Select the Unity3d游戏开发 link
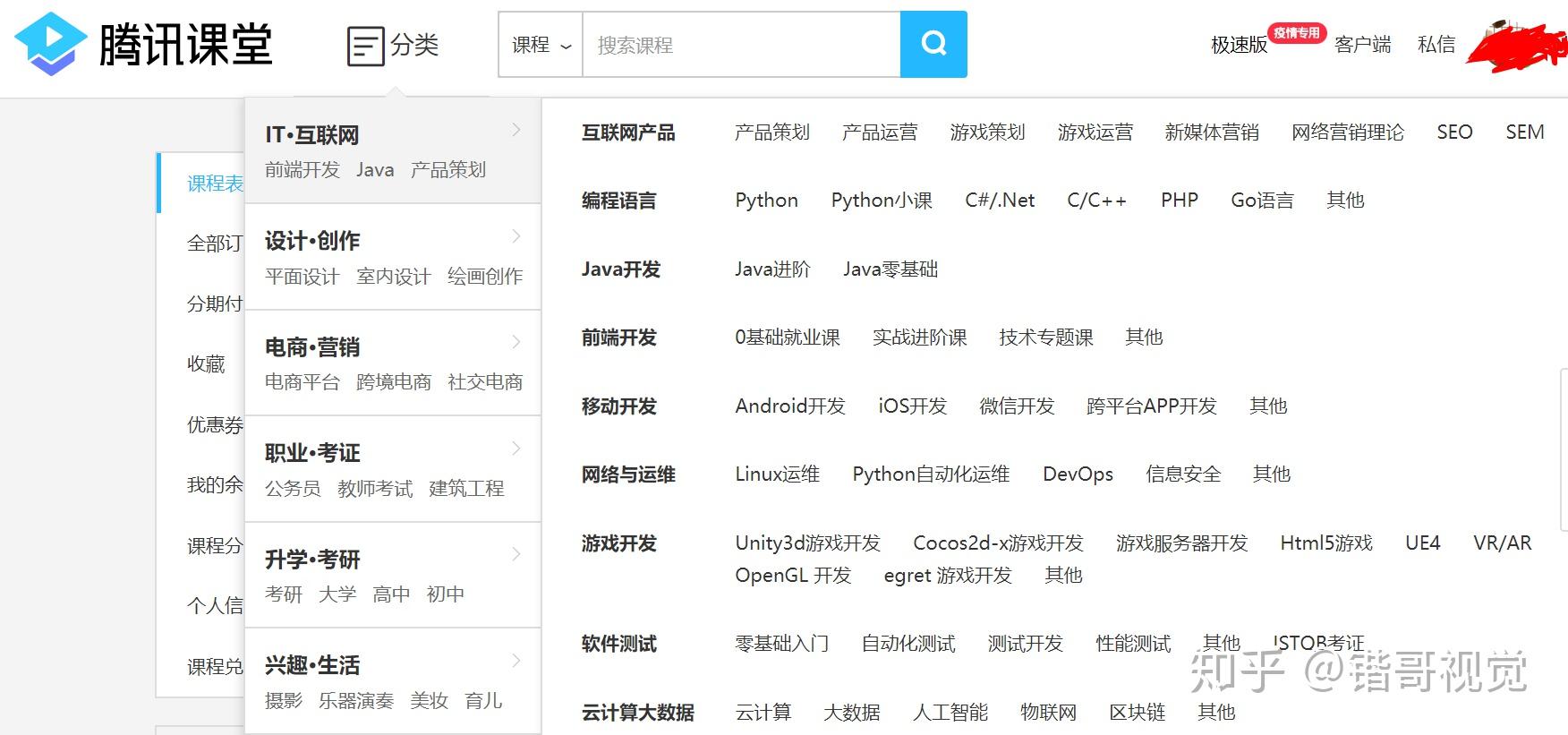 (x=807, y=543)
